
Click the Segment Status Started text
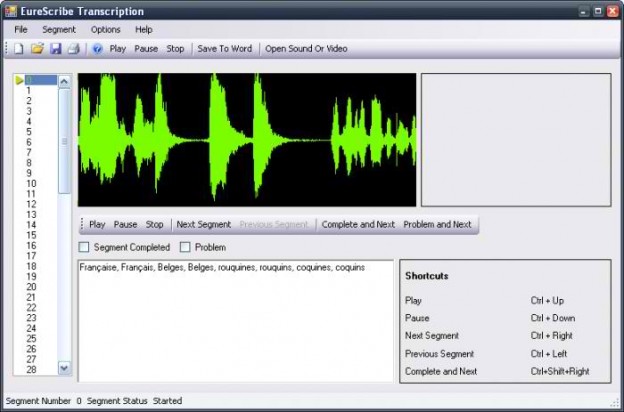pos(135,401)
